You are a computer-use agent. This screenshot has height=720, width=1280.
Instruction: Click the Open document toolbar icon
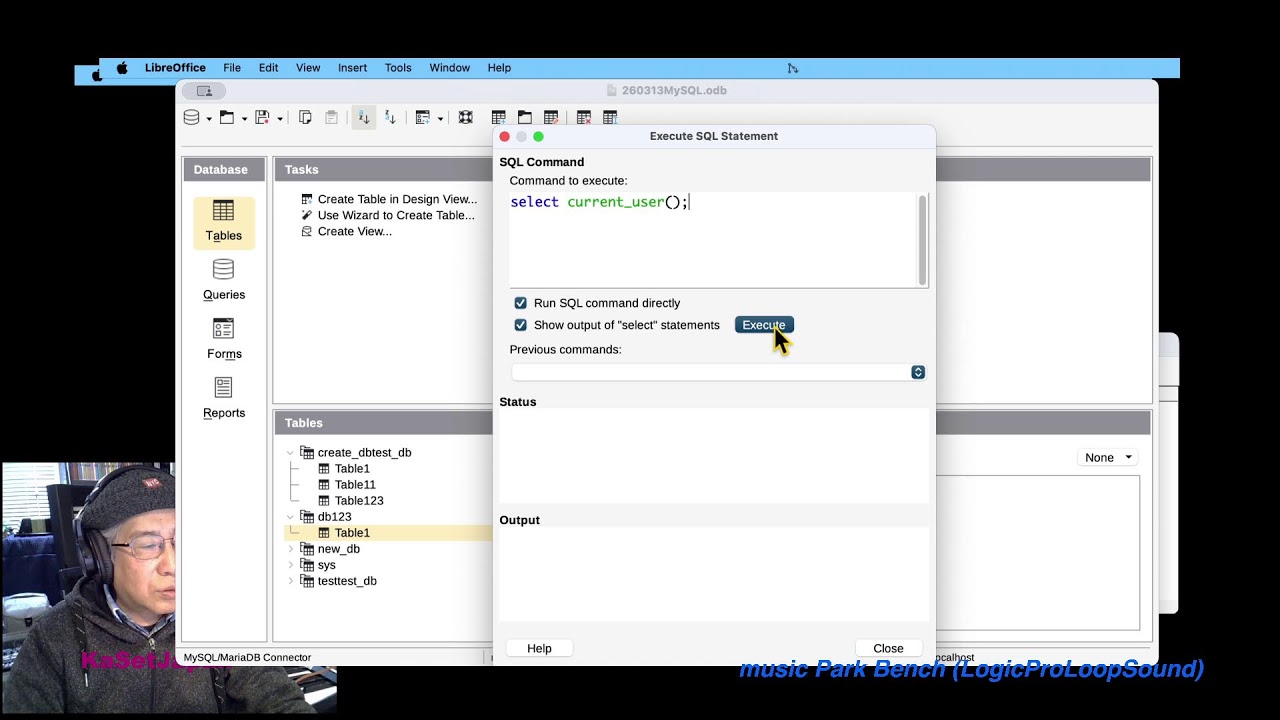(227, 117)
